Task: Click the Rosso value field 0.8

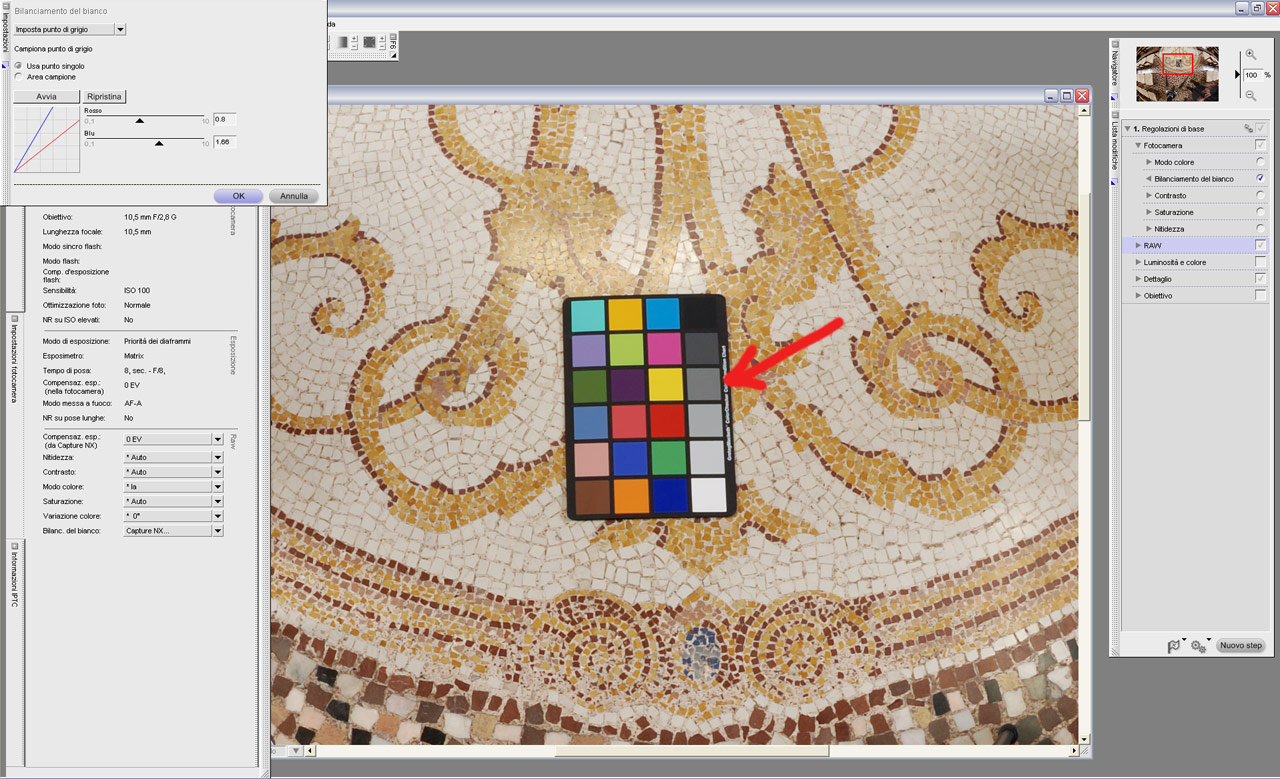Action: pyautogui.click(x=225, y=119)
